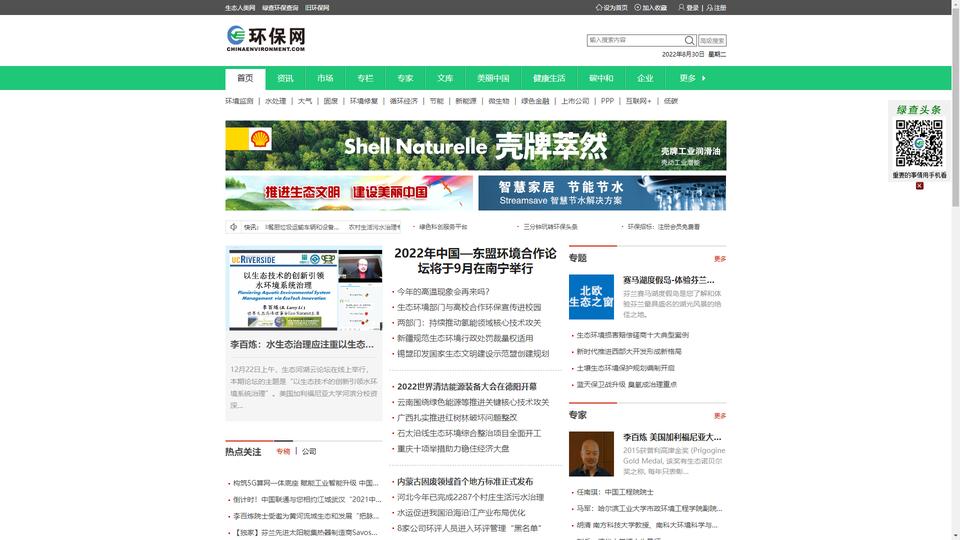Click the Shell logo in banner
This screenshot has width=960, height=540.
pos(260,139)
